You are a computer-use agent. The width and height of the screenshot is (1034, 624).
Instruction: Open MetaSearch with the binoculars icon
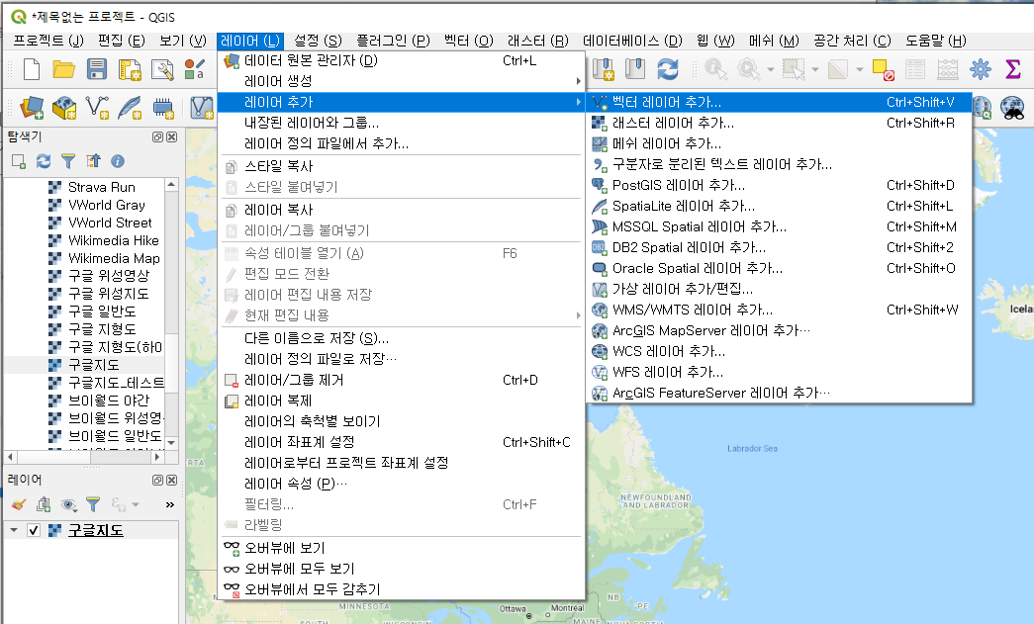(x=1012, y=107)
